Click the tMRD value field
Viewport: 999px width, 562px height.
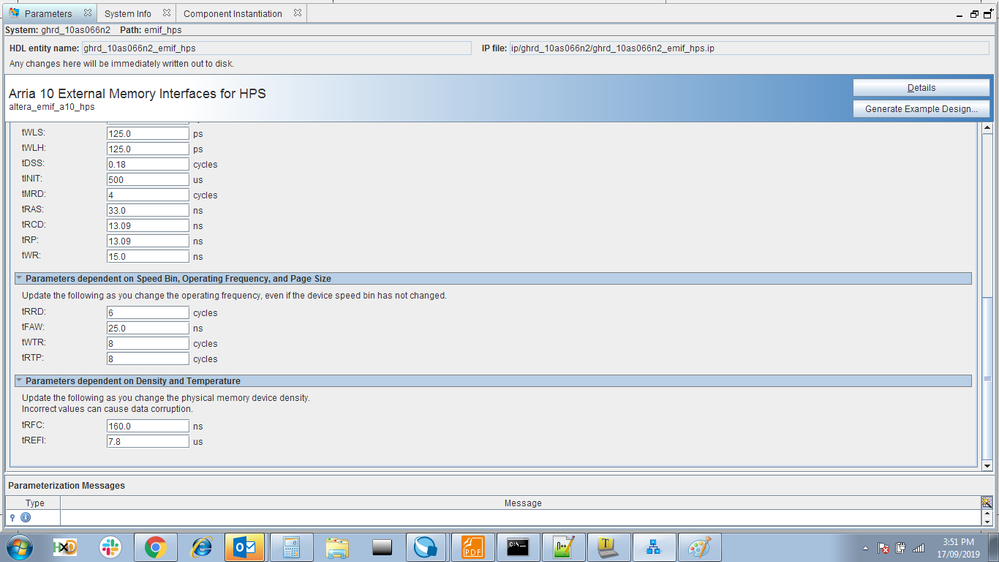click(148, 195)
